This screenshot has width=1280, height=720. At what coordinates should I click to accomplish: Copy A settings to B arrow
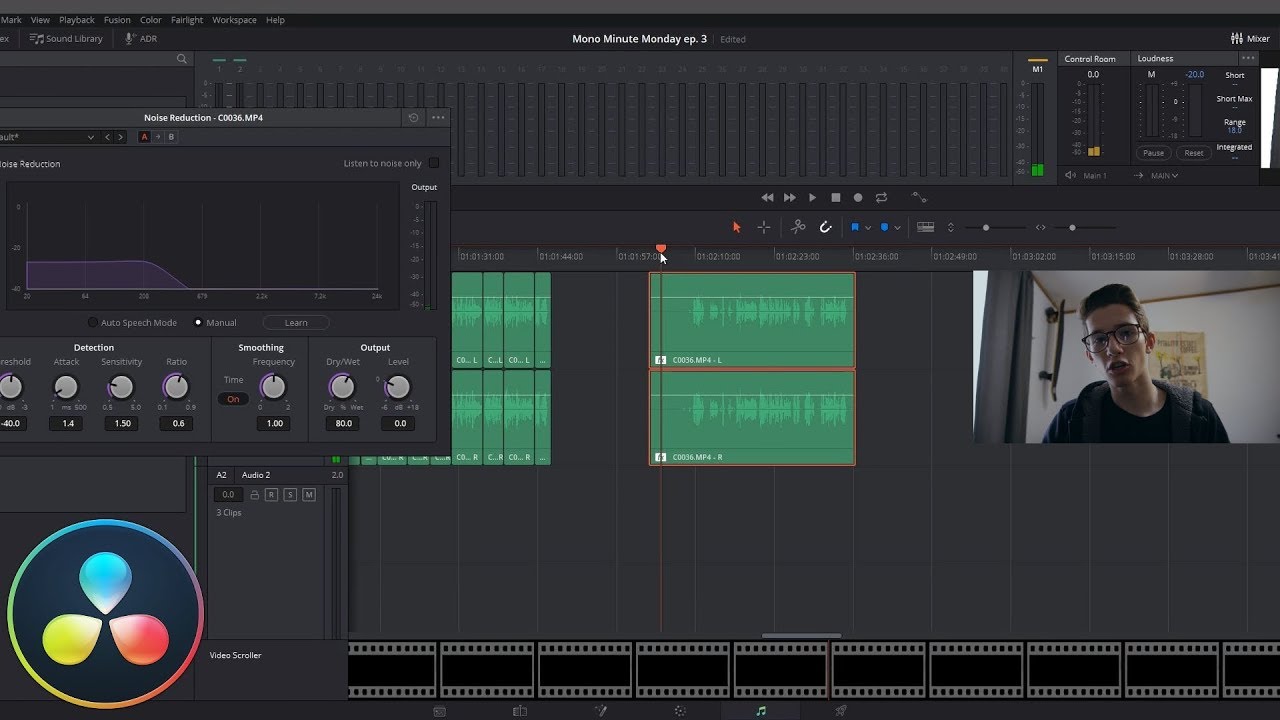pyautogui.click(x=157, y=137)
